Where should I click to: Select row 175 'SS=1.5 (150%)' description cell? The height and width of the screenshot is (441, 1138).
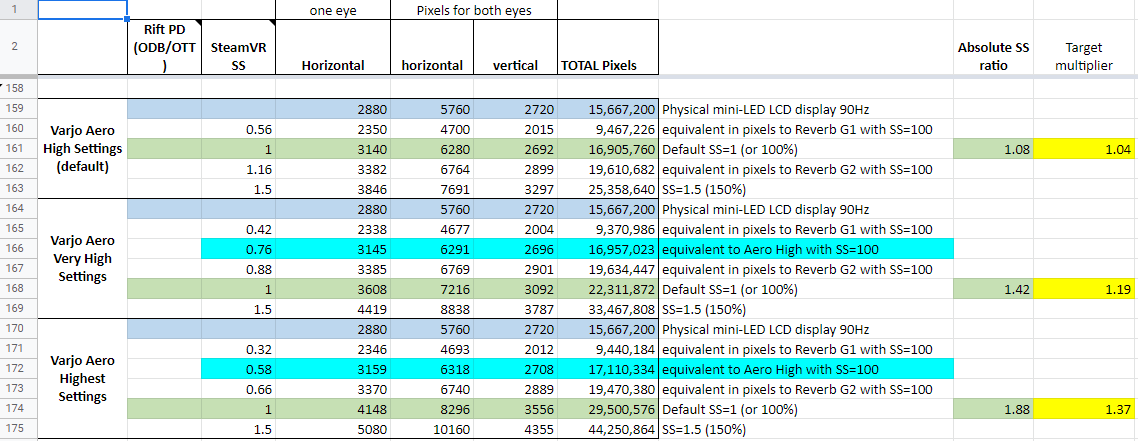coord(805,429)
